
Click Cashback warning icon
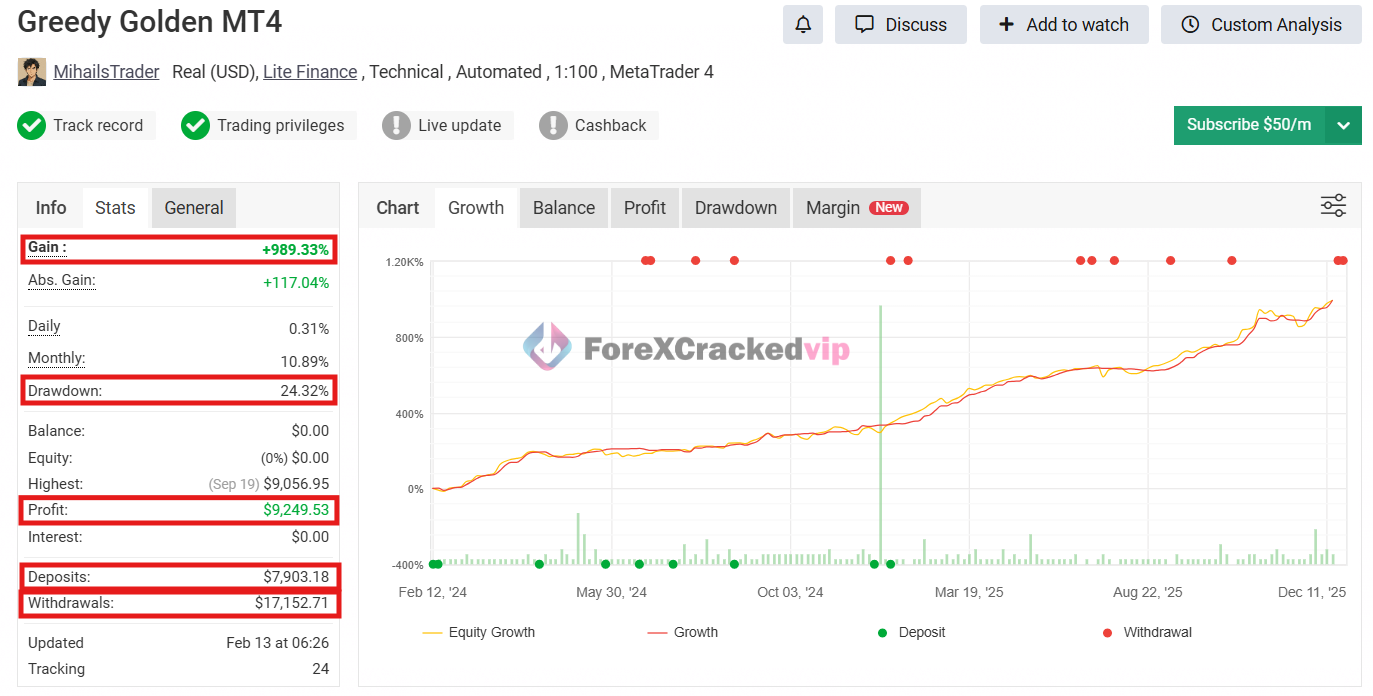click(553, 125)
